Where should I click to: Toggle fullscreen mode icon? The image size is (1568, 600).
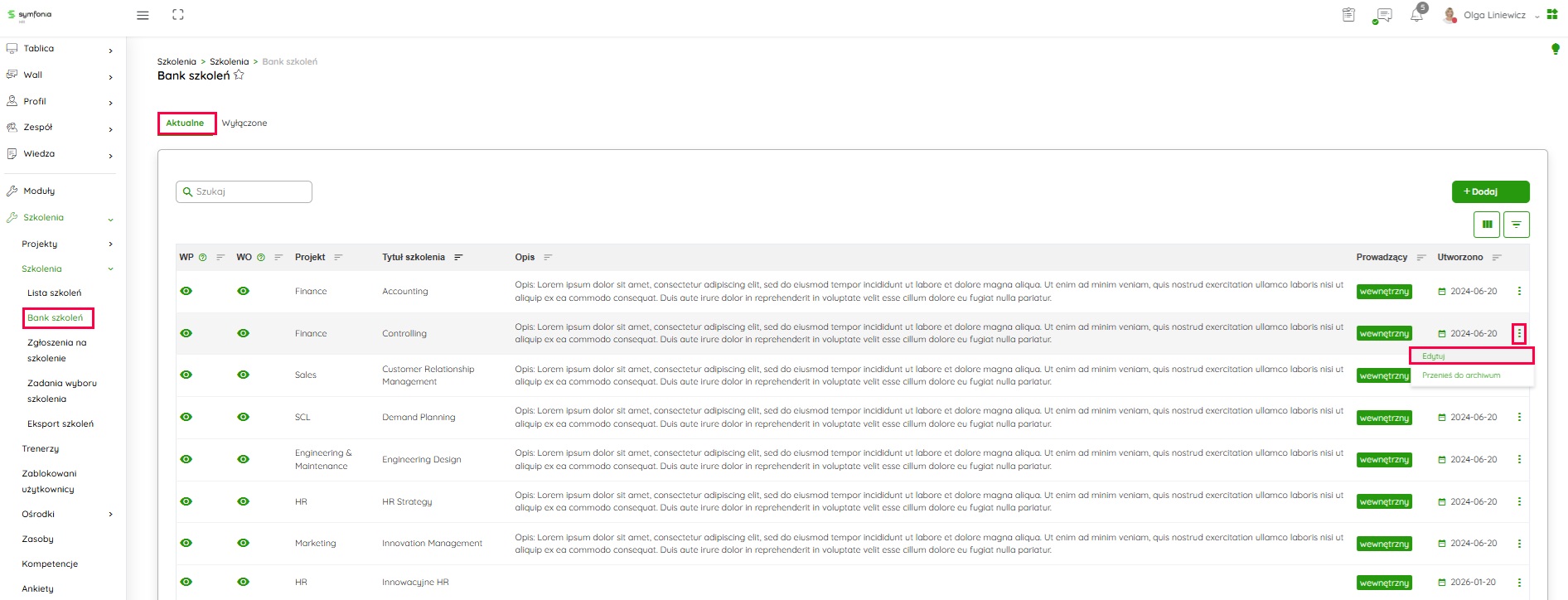click(177, 15)
